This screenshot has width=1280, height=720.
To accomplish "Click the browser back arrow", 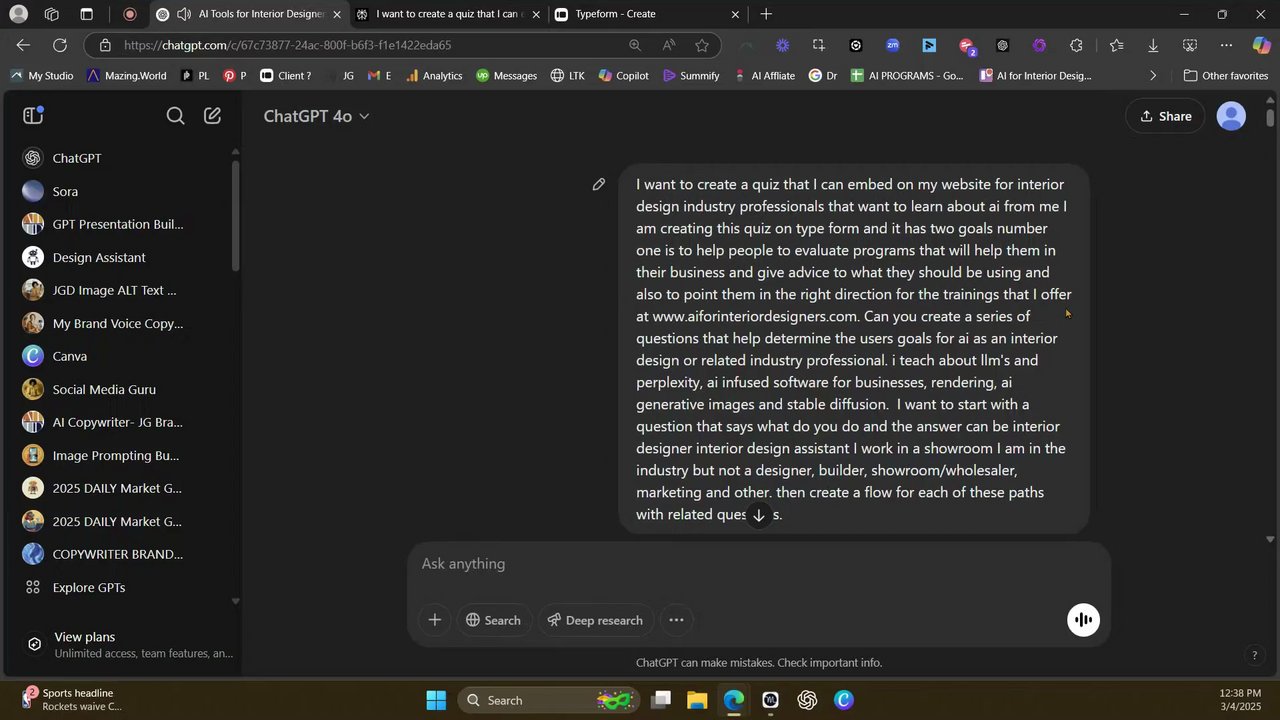I will point(23,45).
